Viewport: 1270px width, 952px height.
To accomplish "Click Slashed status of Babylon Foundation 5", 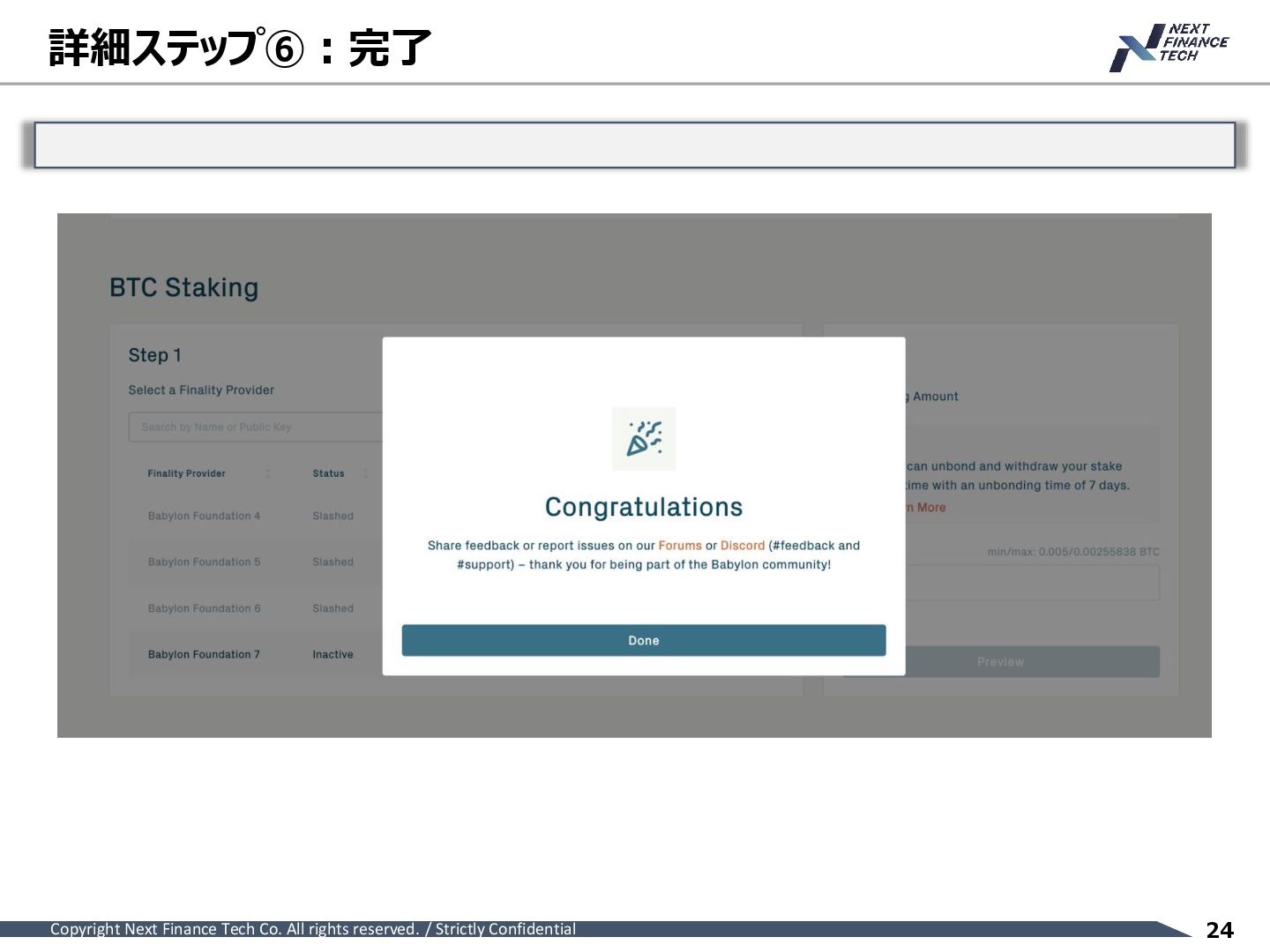I will tap(332, 562).
